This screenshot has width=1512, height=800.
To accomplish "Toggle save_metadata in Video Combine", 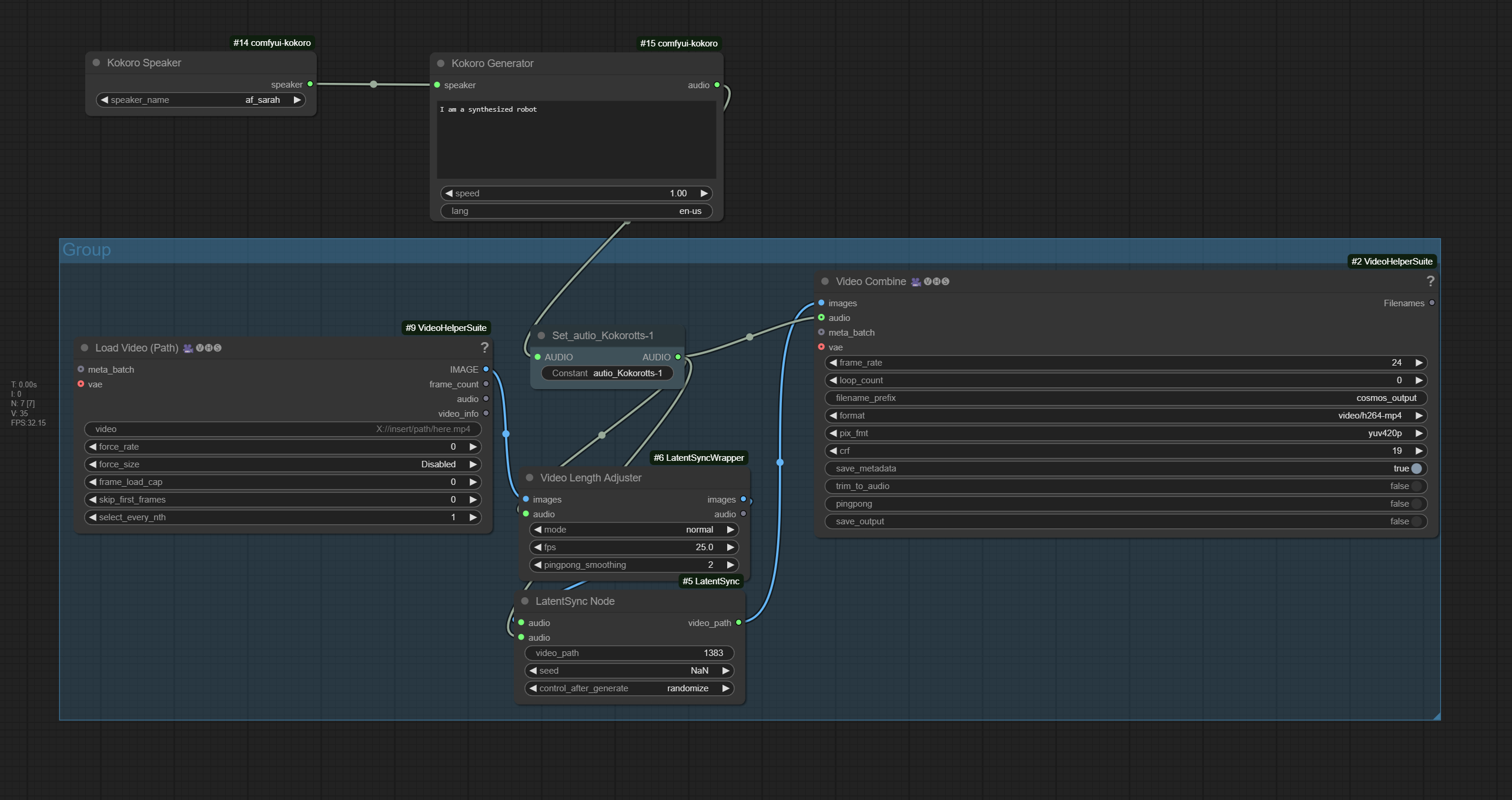I will tap(1416, 468).
